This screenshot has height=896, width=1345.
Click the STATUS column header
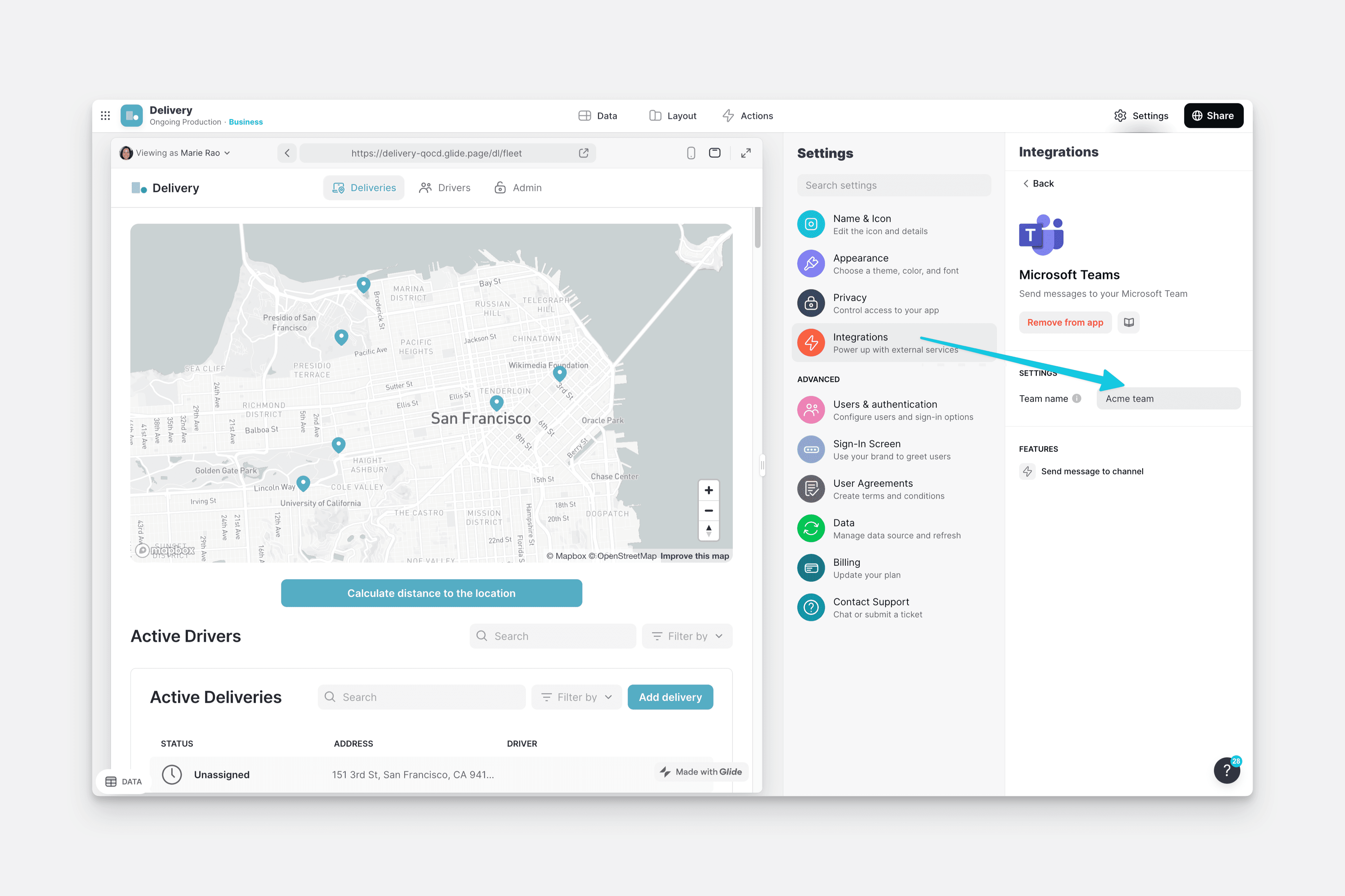point(177,743)
